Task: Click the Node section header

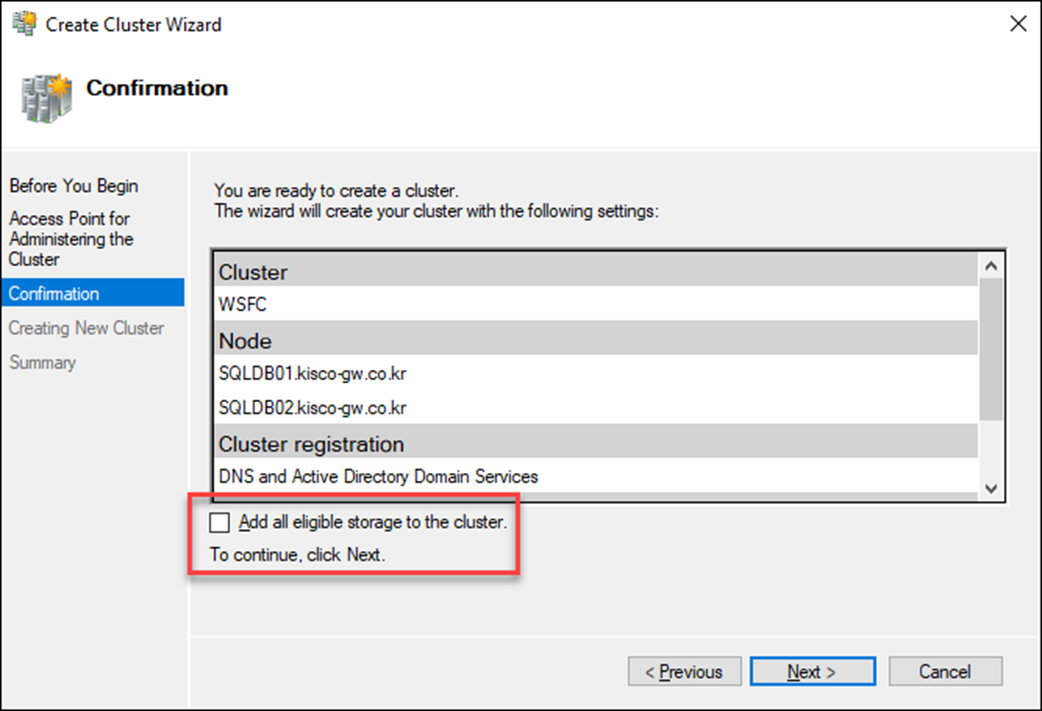Action: 596,340
